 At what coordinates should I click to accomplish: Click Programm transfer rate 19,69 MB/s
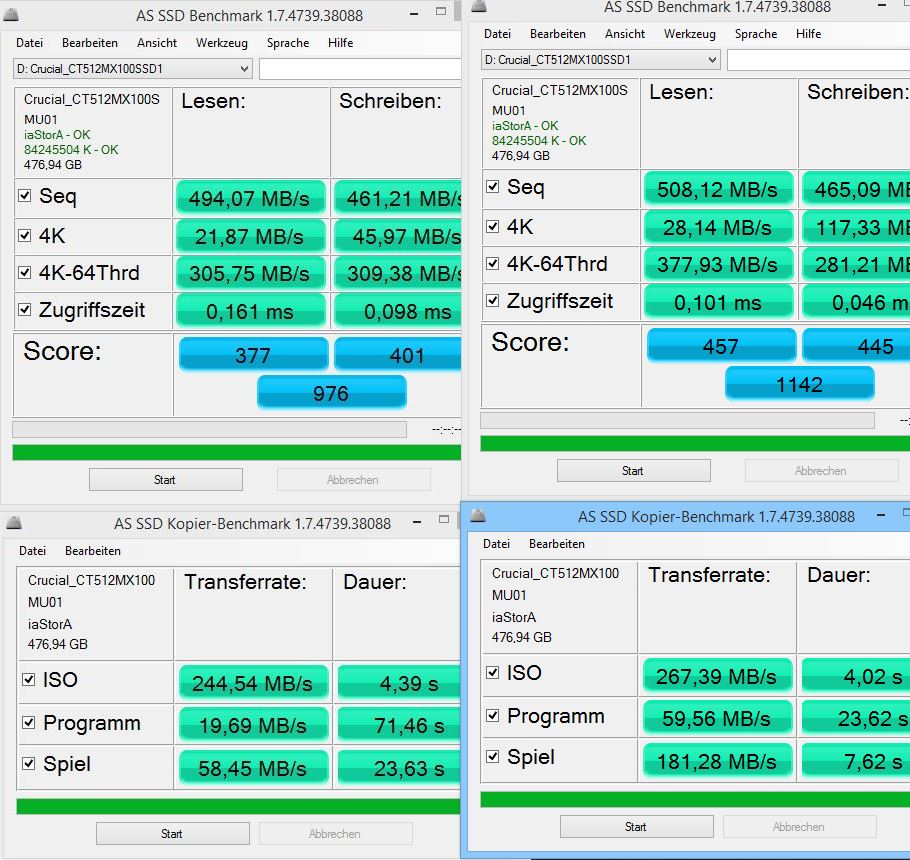(x=253, y=725)
